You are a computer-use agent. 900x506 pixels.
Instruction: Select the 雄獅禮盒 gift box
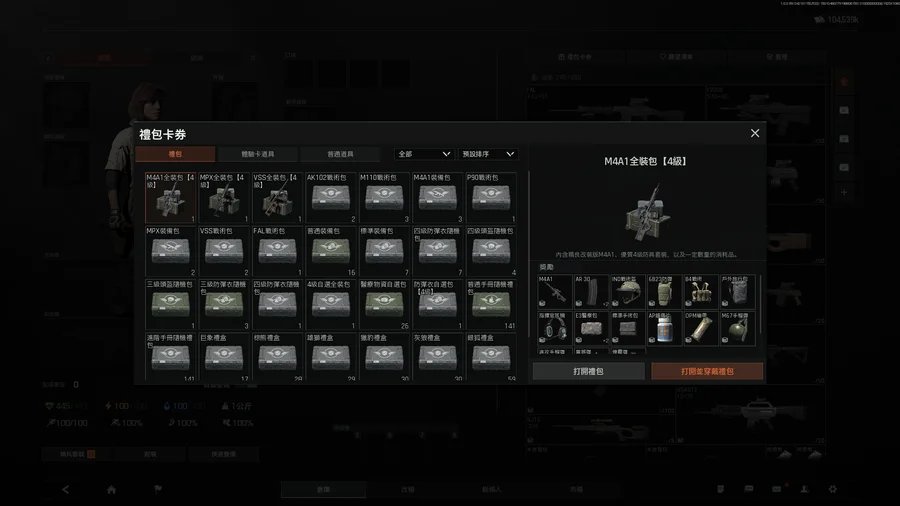pyautogui.click(x=331, y=356)
